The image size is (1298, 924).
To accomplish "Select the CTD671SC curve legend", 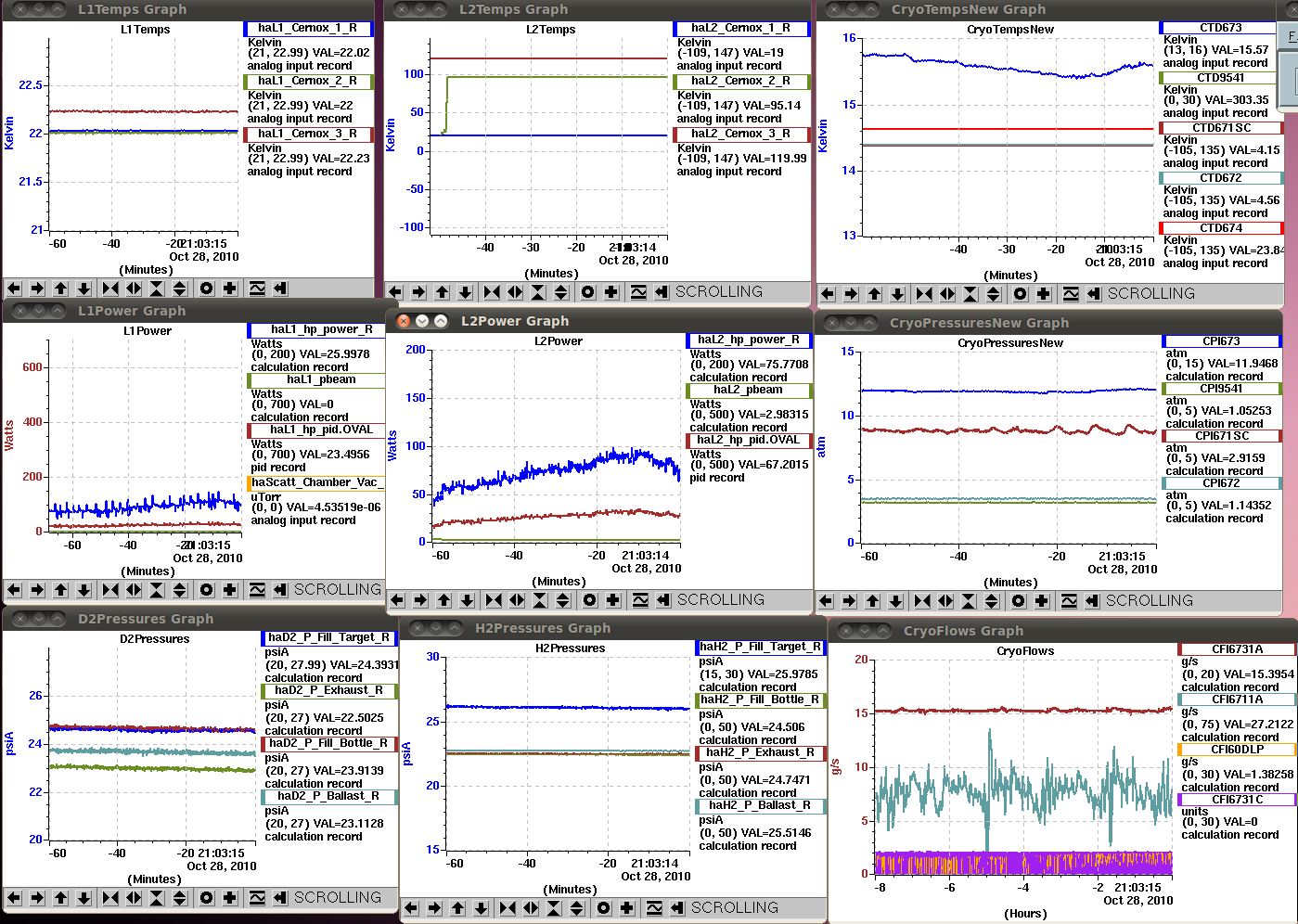I will pyautogui.click(x=1221, y=128).
